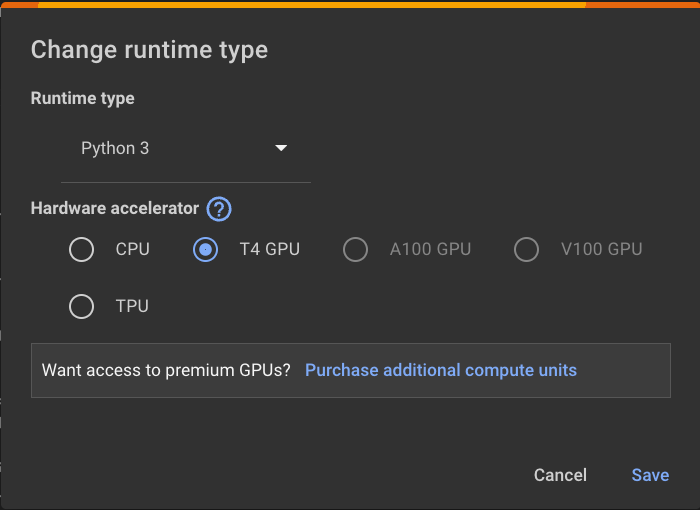This screenshot has height=510, width=700.
Task: Open the Python 3 runtime type dropdown
Action: point(184,148)
